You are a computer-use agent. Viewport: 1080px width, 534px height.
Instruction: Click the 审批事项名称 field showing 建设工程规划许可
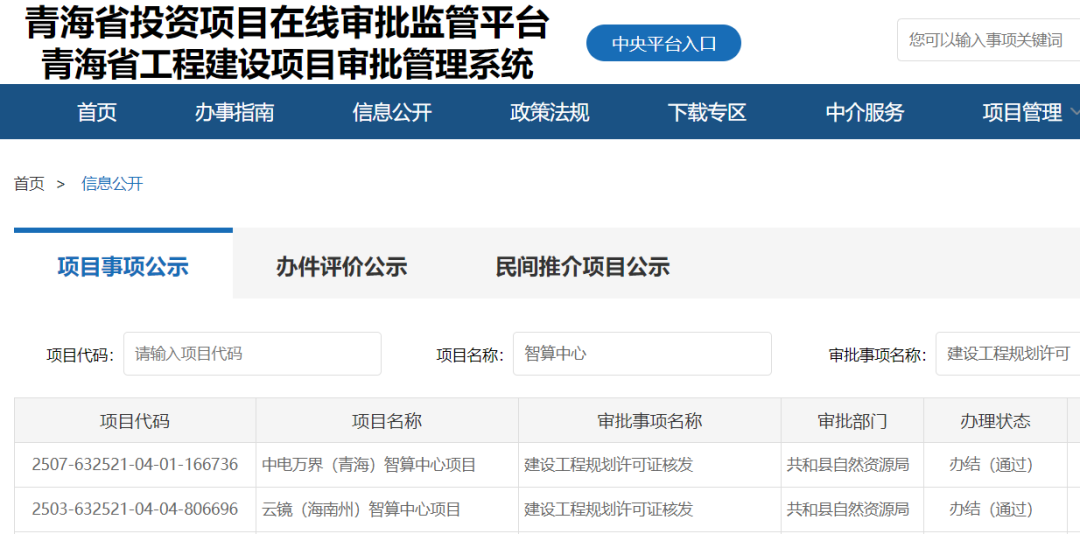click(1007, 354)
